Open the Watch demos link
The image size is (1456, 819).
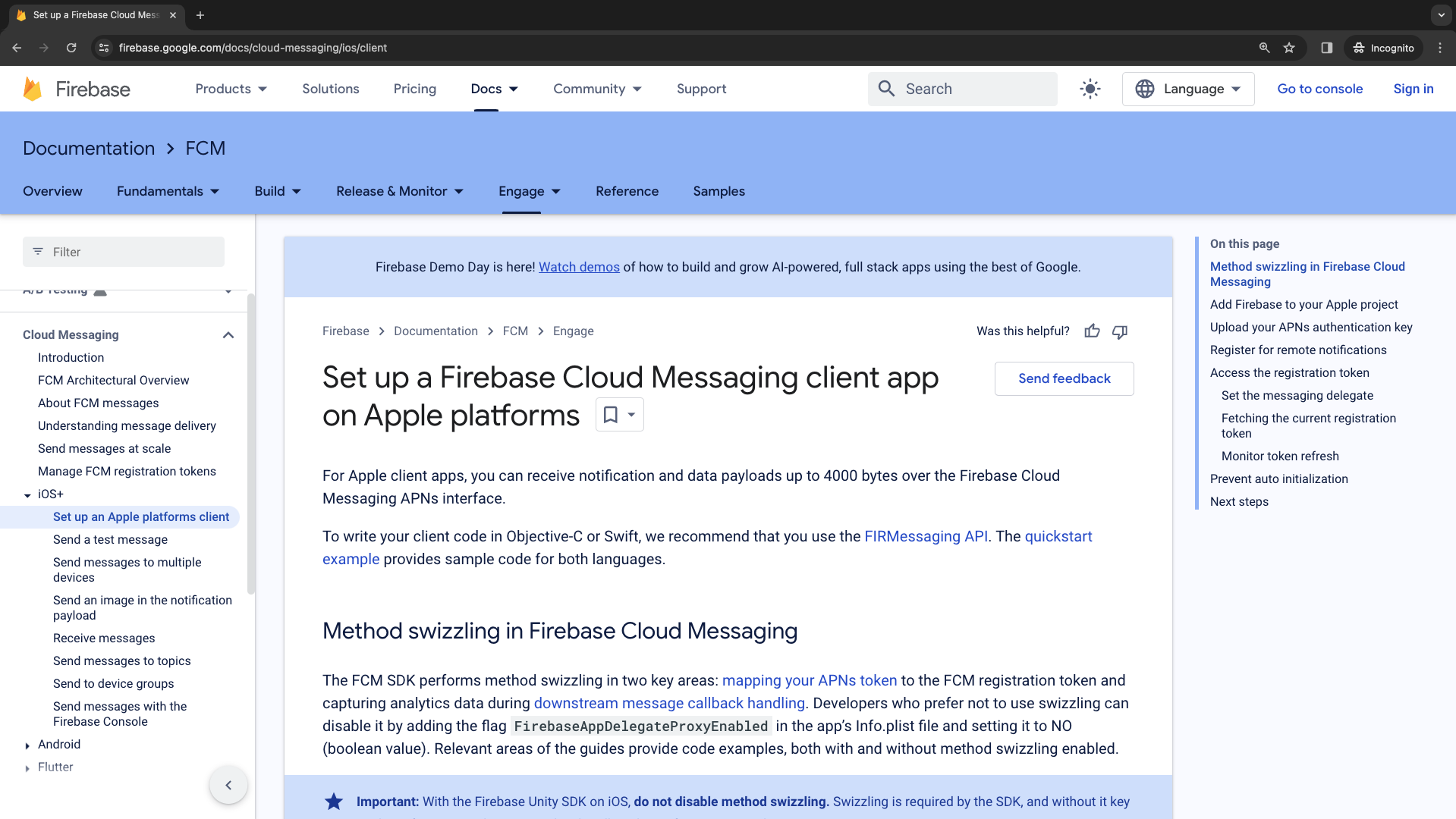coord(579,267)
